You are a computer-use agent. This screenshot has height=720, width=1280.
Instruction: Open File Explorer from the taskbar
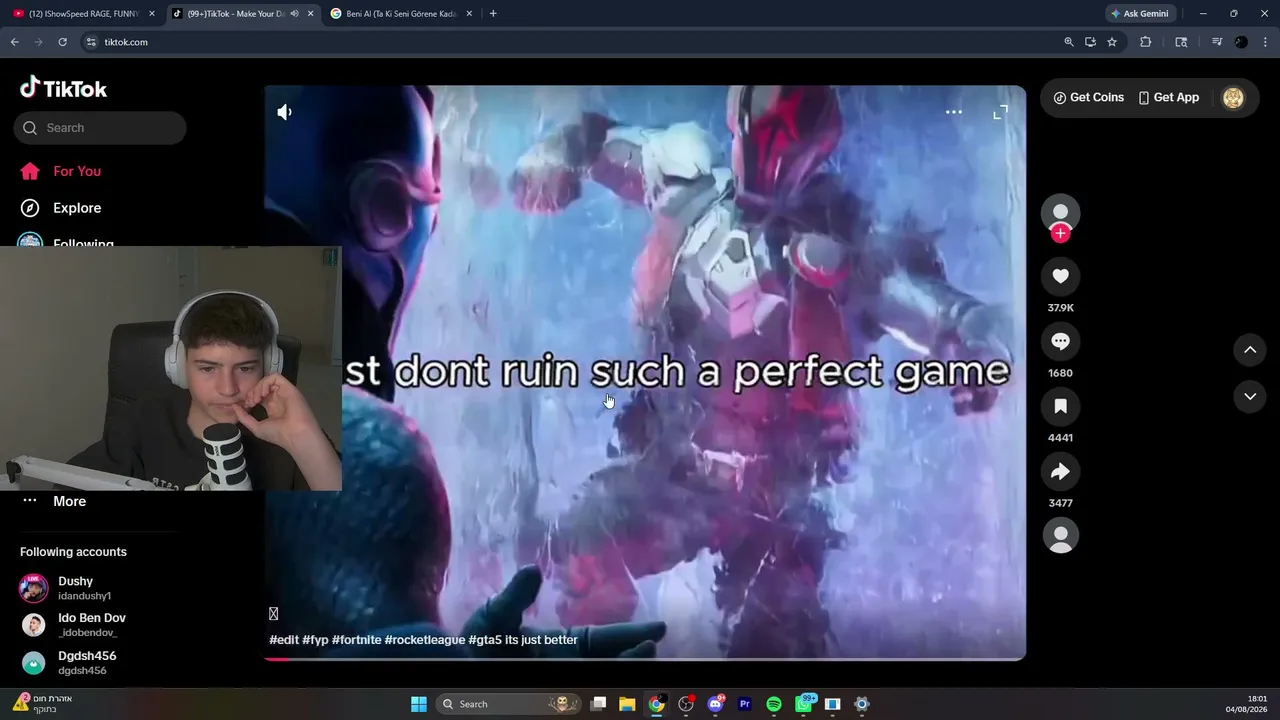(627, 704)
